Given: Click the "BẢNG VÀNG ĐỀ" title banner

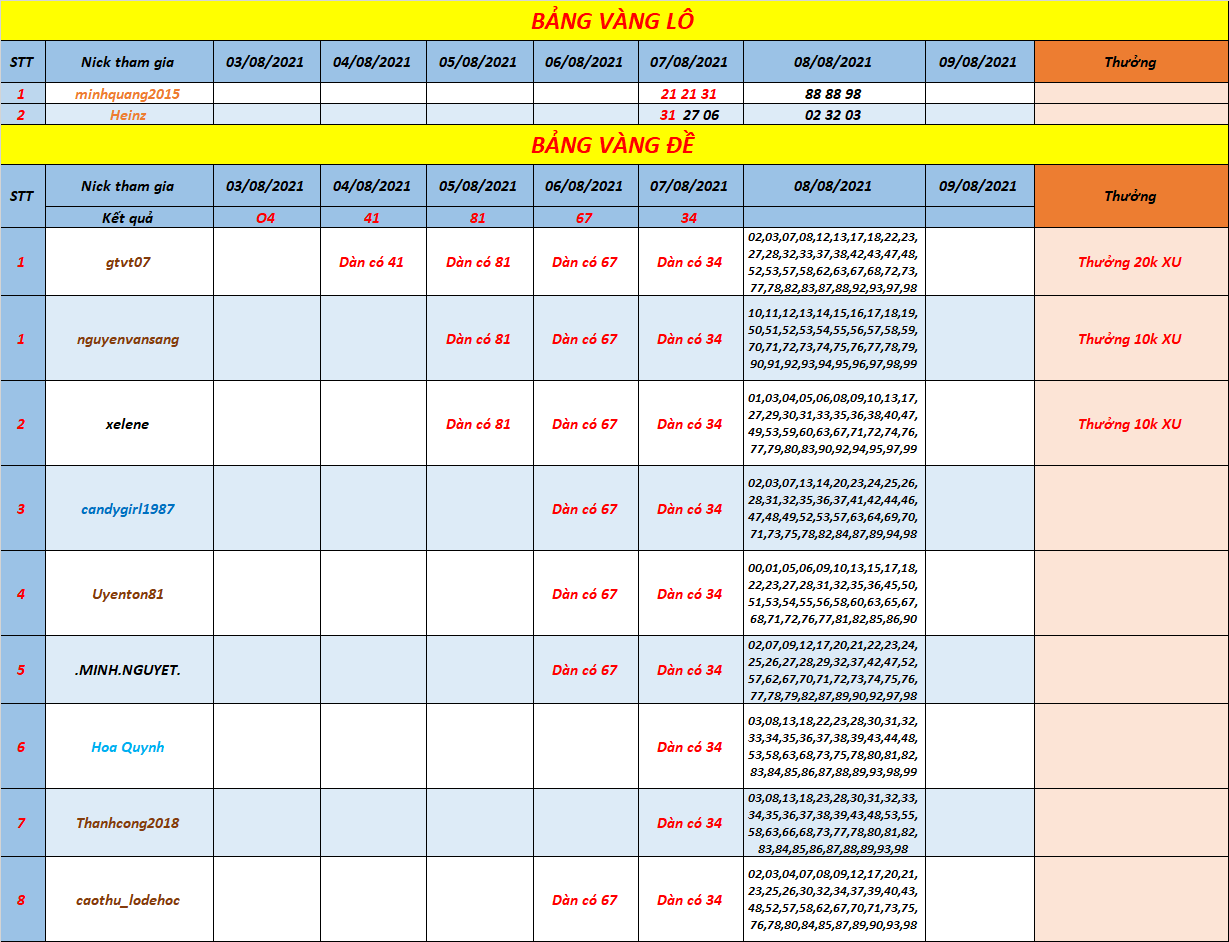Looking at the screenshot, I should tap(612, 145).
